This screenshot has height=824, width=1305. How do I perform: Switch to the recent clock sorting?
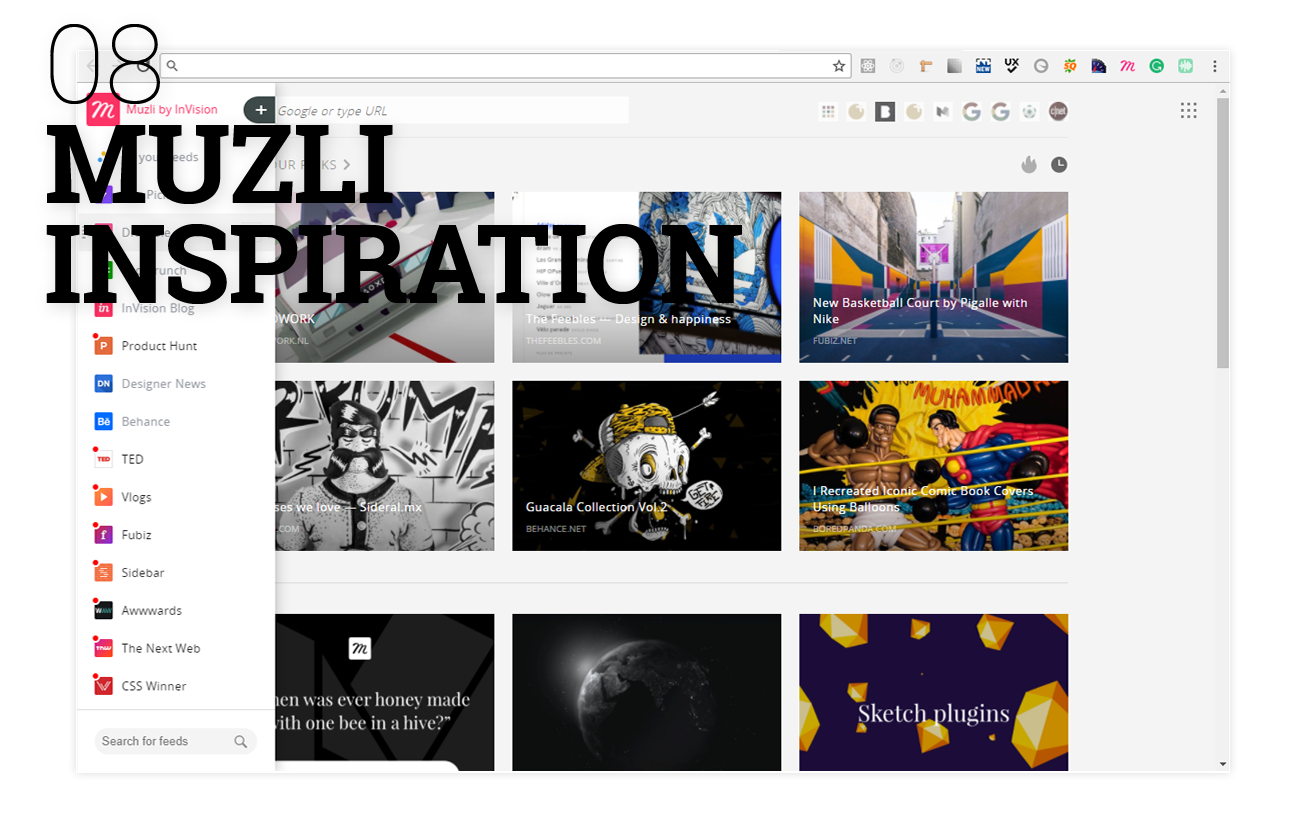point(1059,165)
